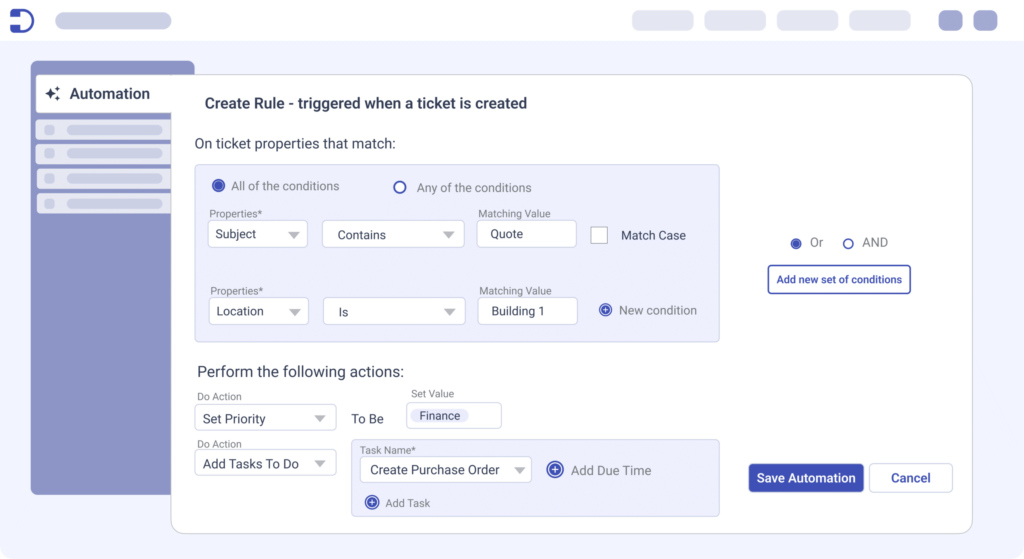1024x559 pixels.
Task: Click the Save Automation button
Action: pyautogui.click(x=805, y=478)
